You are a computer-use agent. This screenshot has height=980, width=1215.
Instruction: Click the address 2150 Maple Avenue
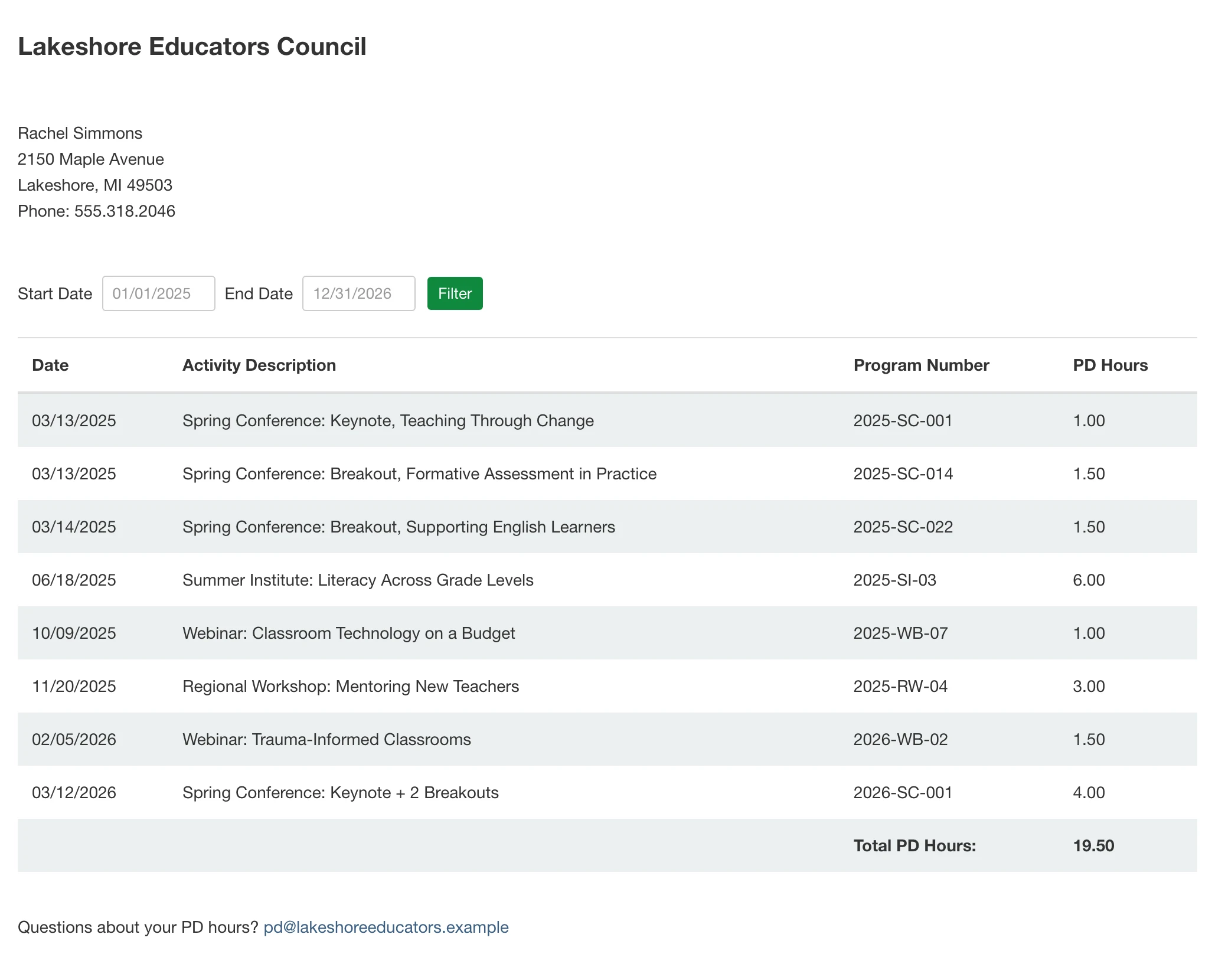pos(91,159)
